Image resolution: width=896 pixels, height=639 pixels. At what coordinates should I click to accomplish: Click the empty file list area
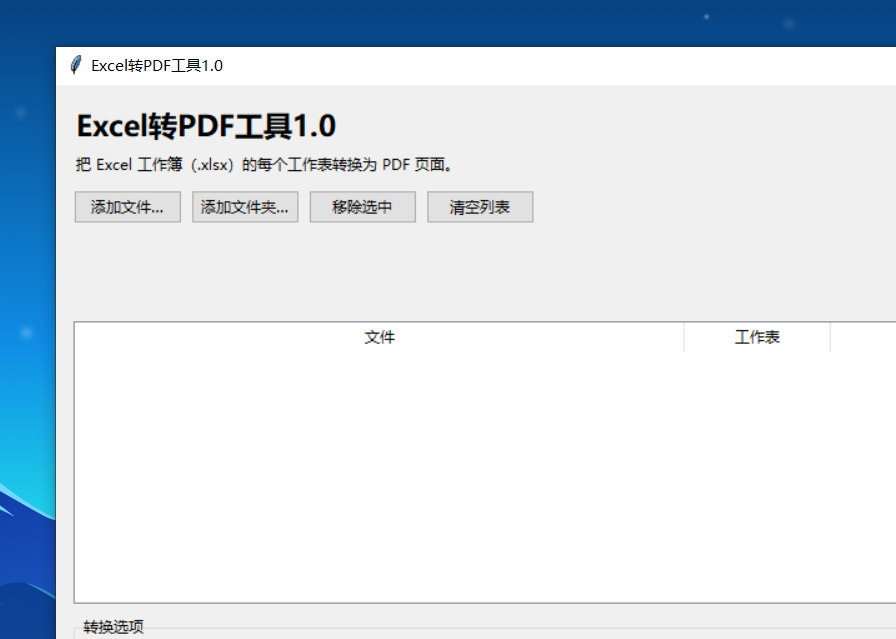click(x=485, y=477)
